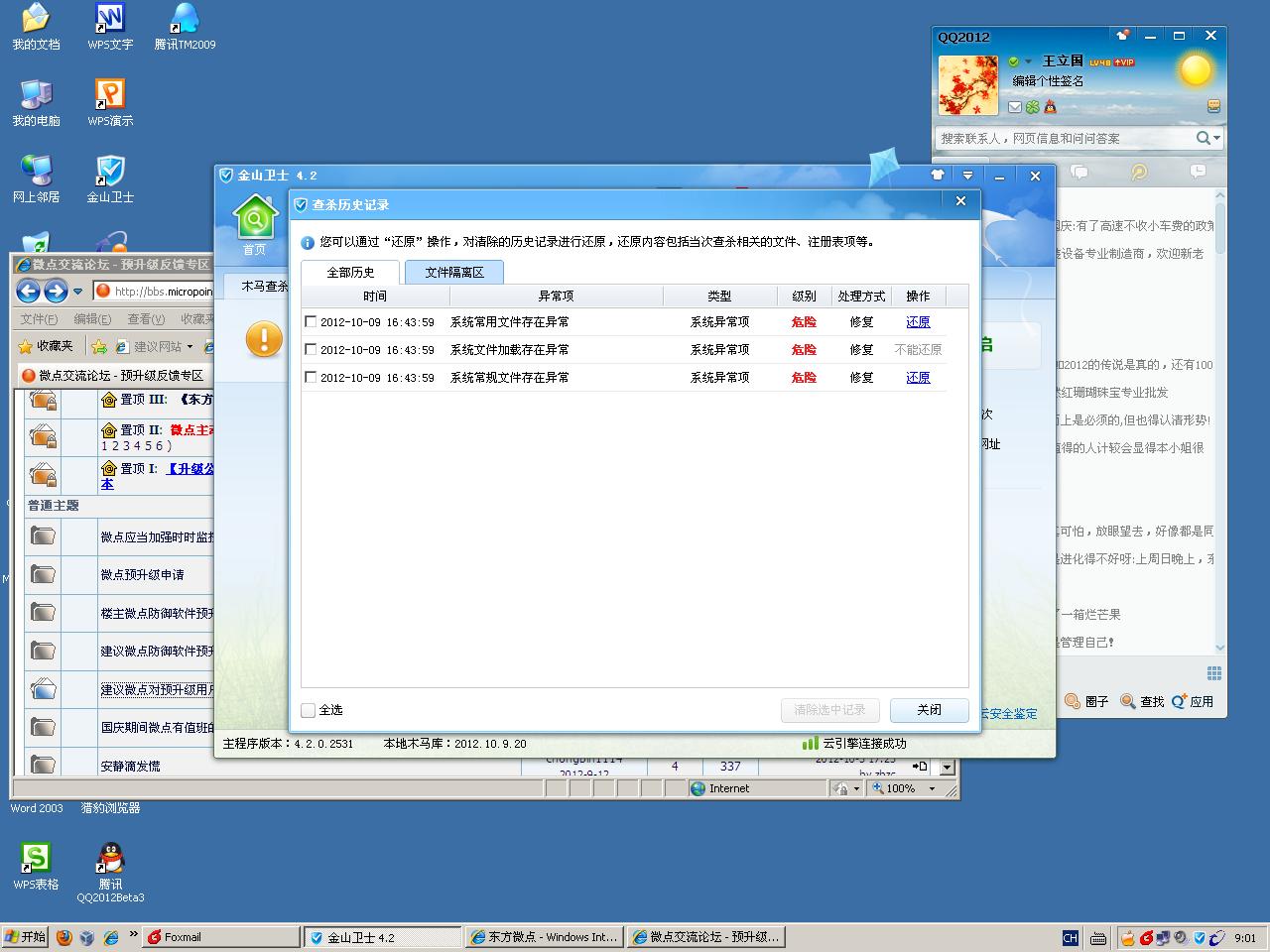This screenshot has height=952, width=1270.
Task: Open 网上邻居 desktop icon
Action: 36,179
